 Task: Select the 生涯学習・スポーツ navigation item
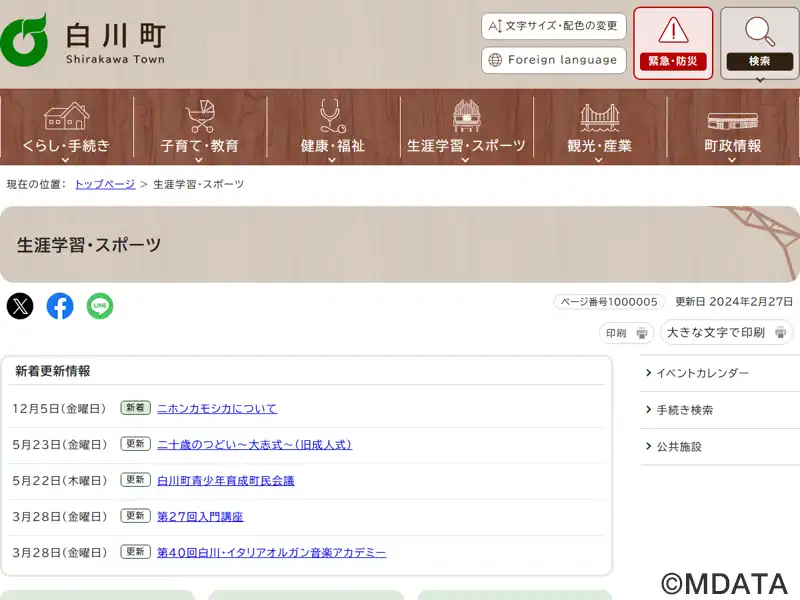click(466, 127)
